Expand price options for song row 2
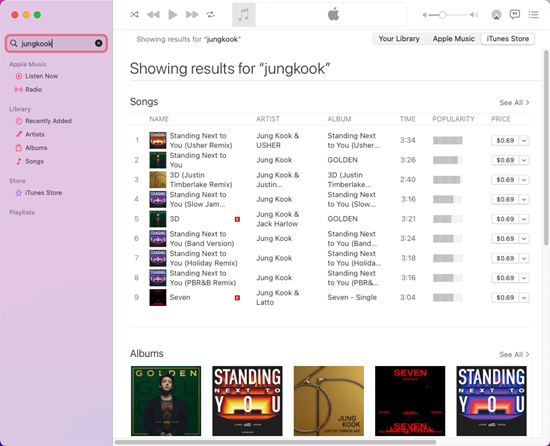Viewport: 550px width, 446px height. click(x=524, y=160)
